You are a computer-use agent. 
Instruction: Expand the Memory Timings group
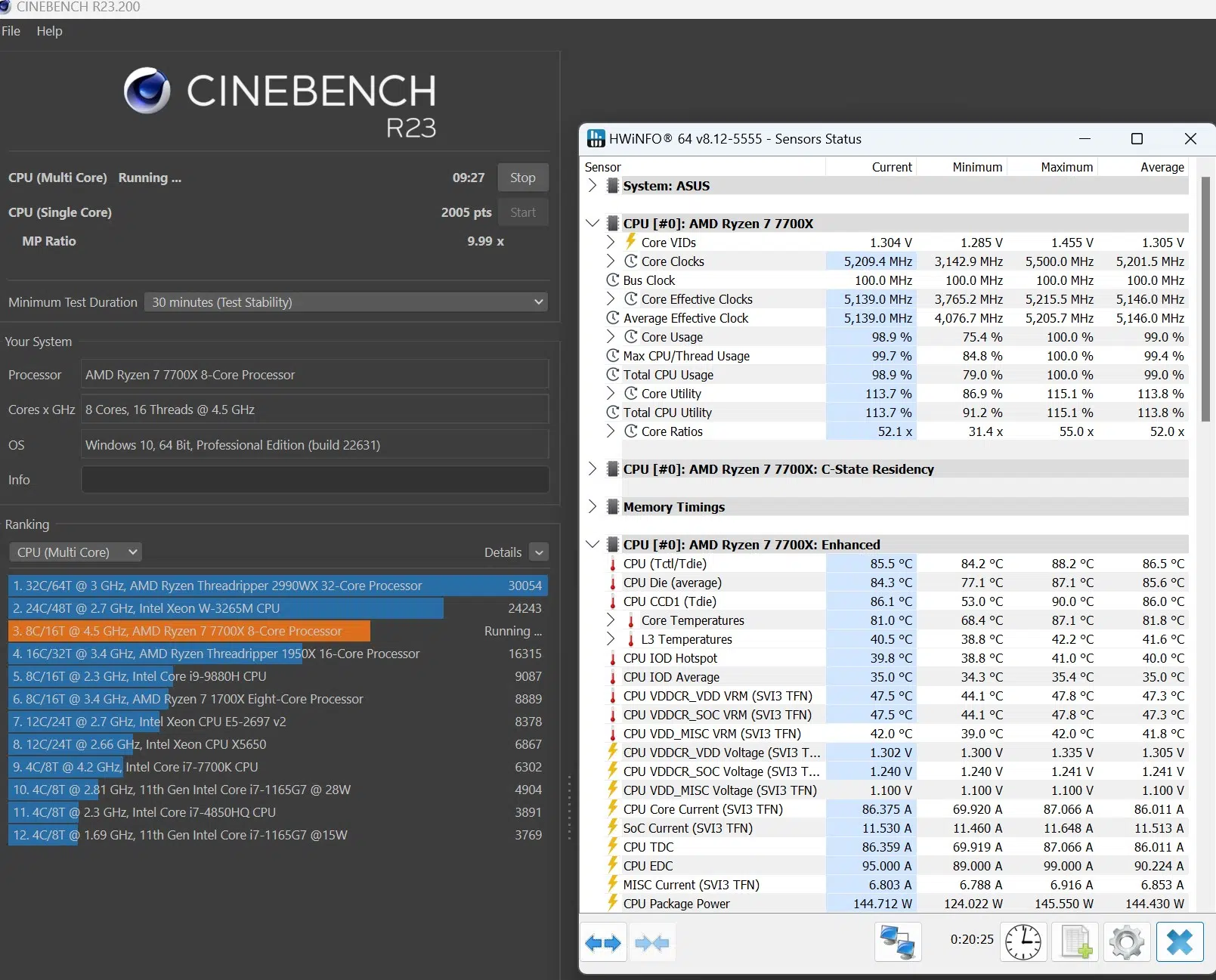[x=593, y=507]
